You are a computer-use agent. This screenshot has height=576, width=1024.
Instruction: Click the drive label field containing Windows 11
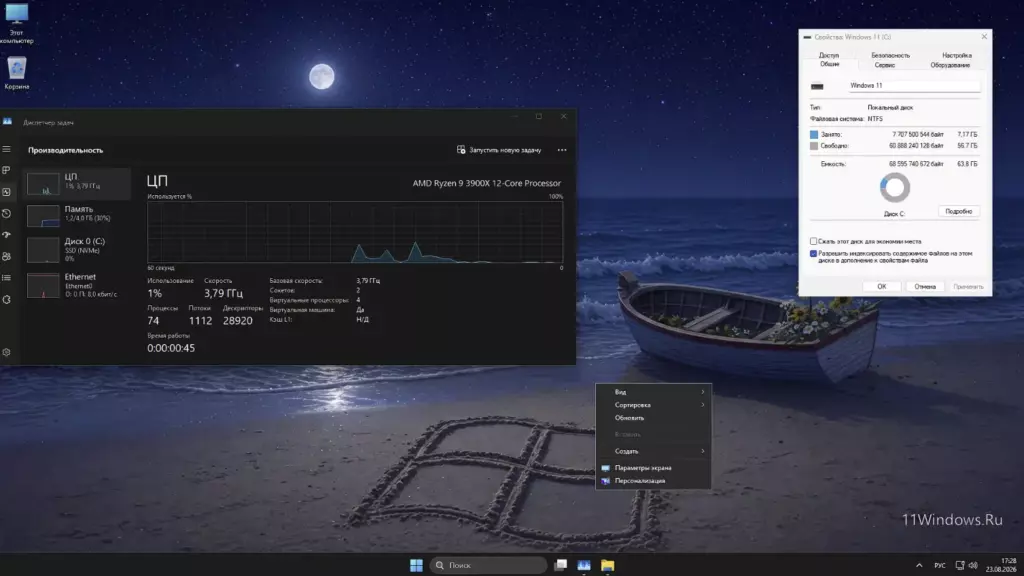click(x=914, y=86)
